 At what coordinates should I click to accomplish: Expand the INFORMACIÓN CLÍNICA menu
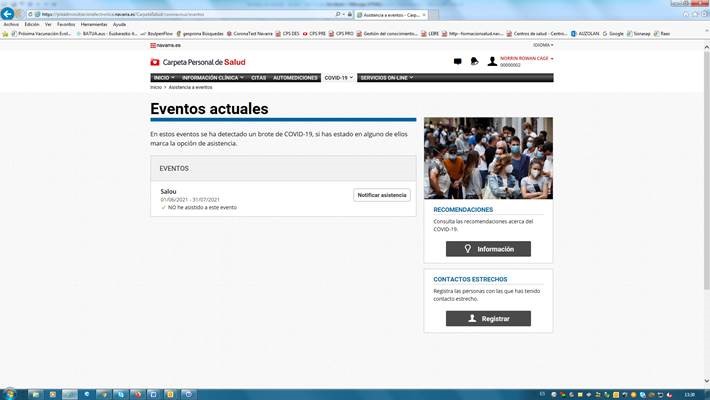point(213,77)
